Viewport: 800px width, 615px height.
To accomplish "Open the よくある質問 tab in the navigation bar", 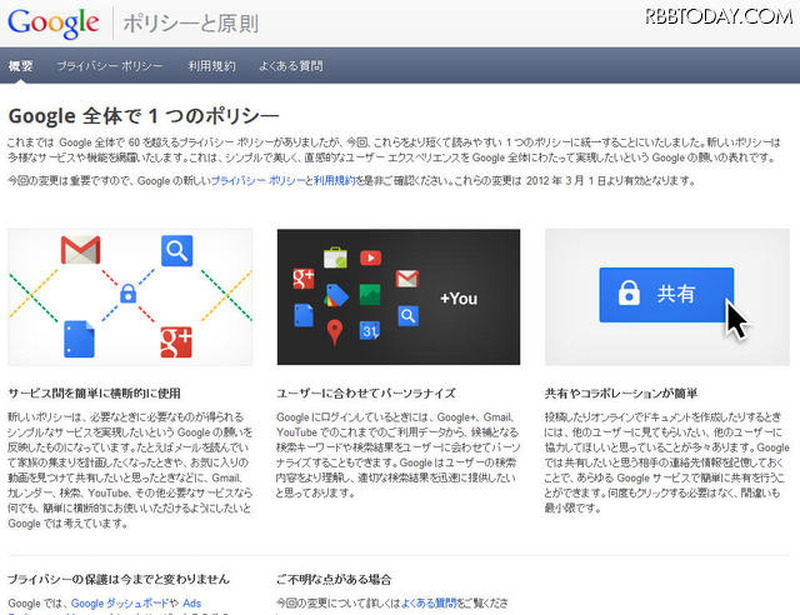I will (290, 66).
